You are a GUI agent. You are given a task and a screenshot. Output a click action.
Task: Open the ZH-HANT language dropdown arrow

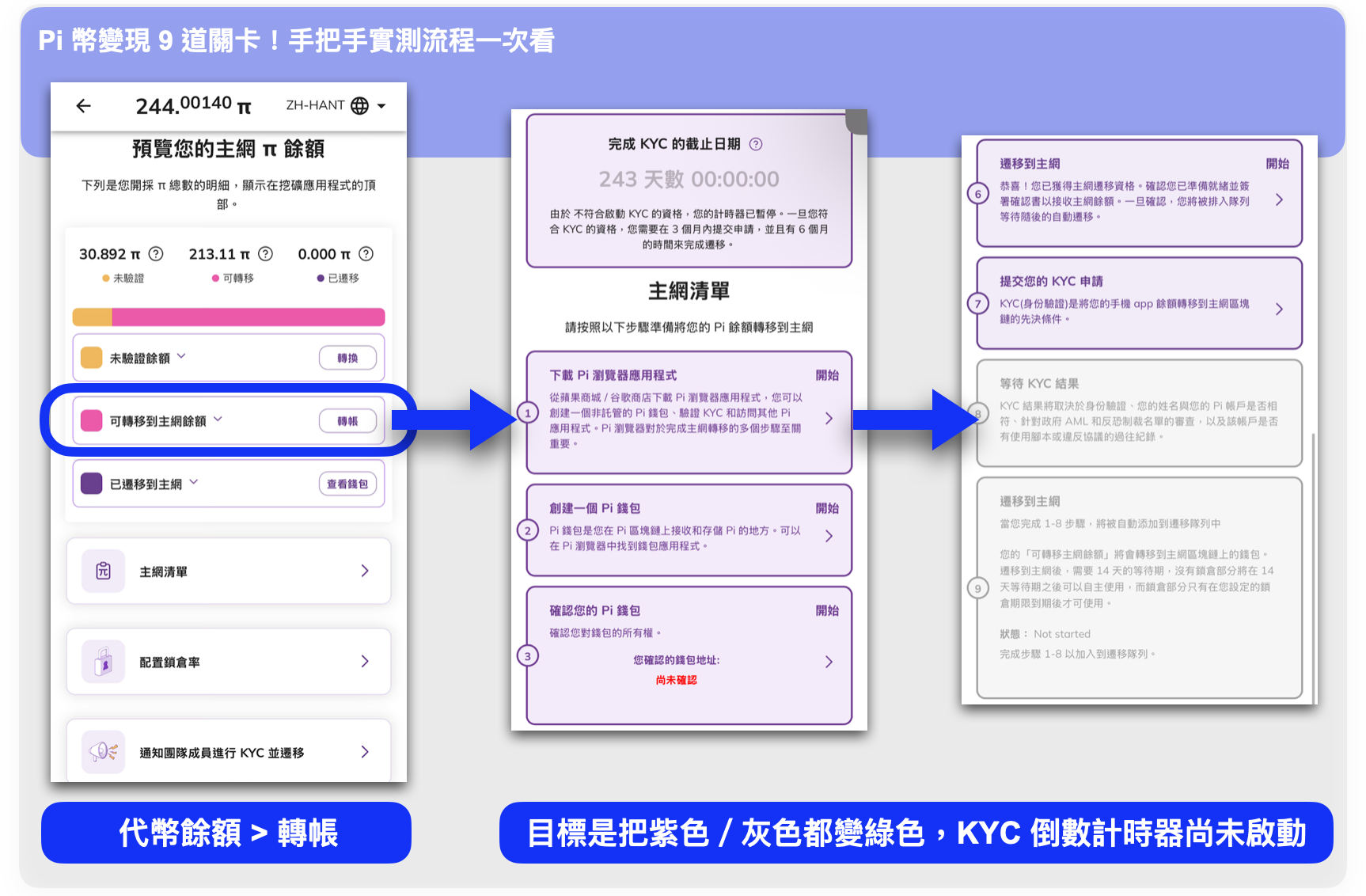click(381, 105)
